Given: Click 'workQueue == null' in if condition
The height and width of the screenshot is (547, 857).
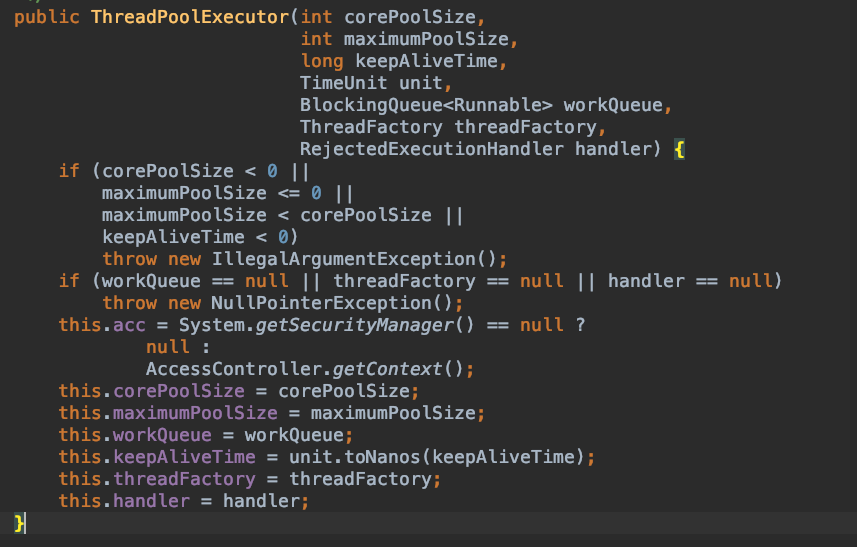Looking at the screenshot, I should [195, 281].
